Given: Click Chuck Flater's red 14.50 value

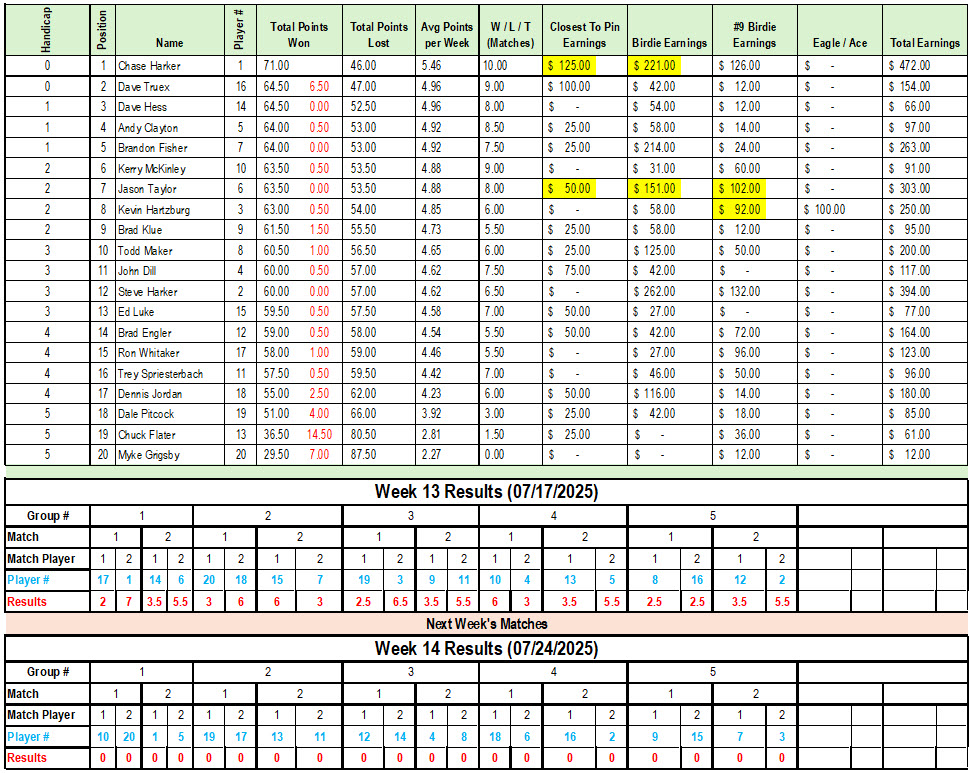Looking at the screenshot, I should click(x=319, y=435).
